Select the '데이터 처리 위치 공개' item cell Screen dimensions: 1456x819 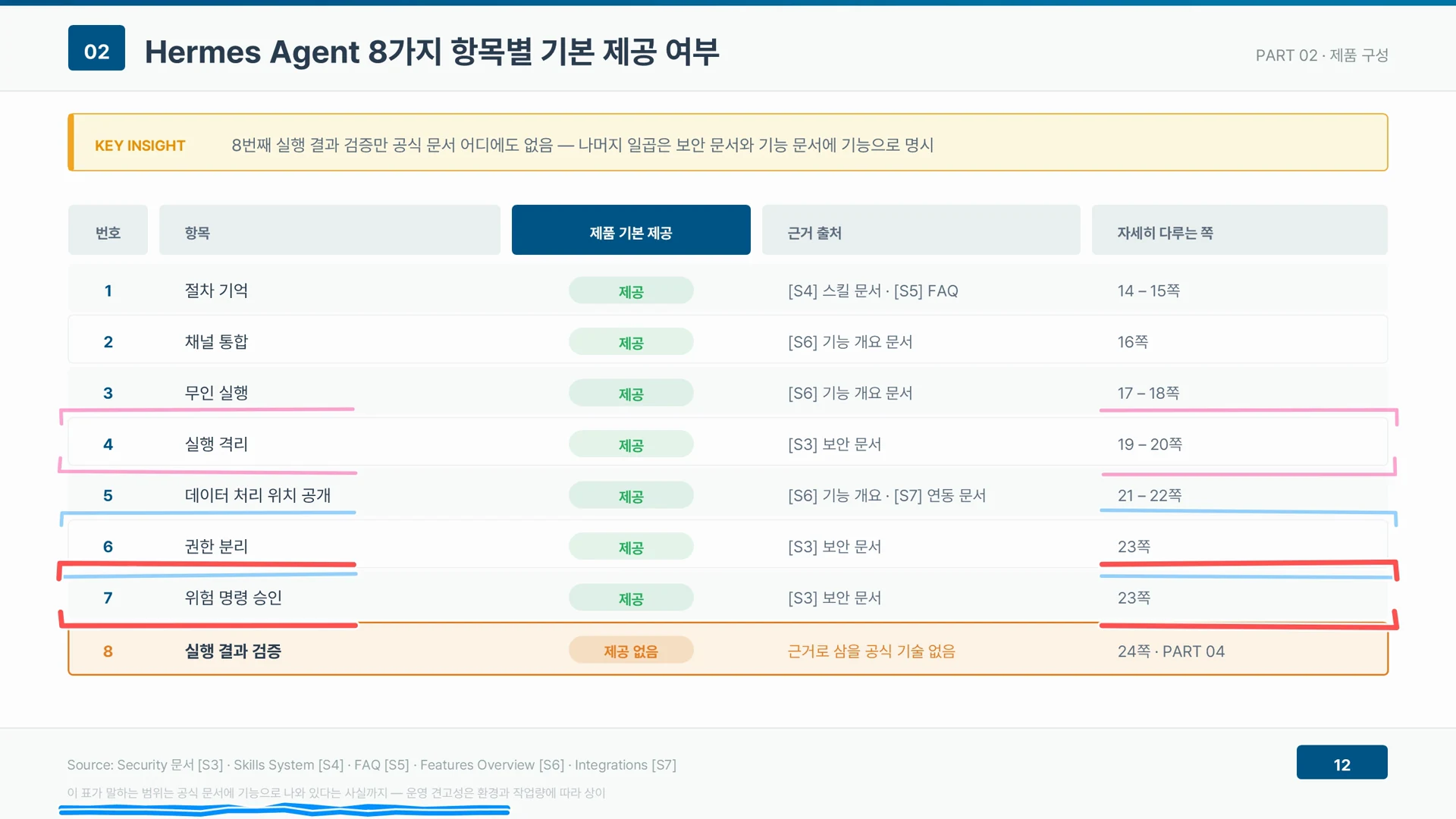click(x=258, y=495)
